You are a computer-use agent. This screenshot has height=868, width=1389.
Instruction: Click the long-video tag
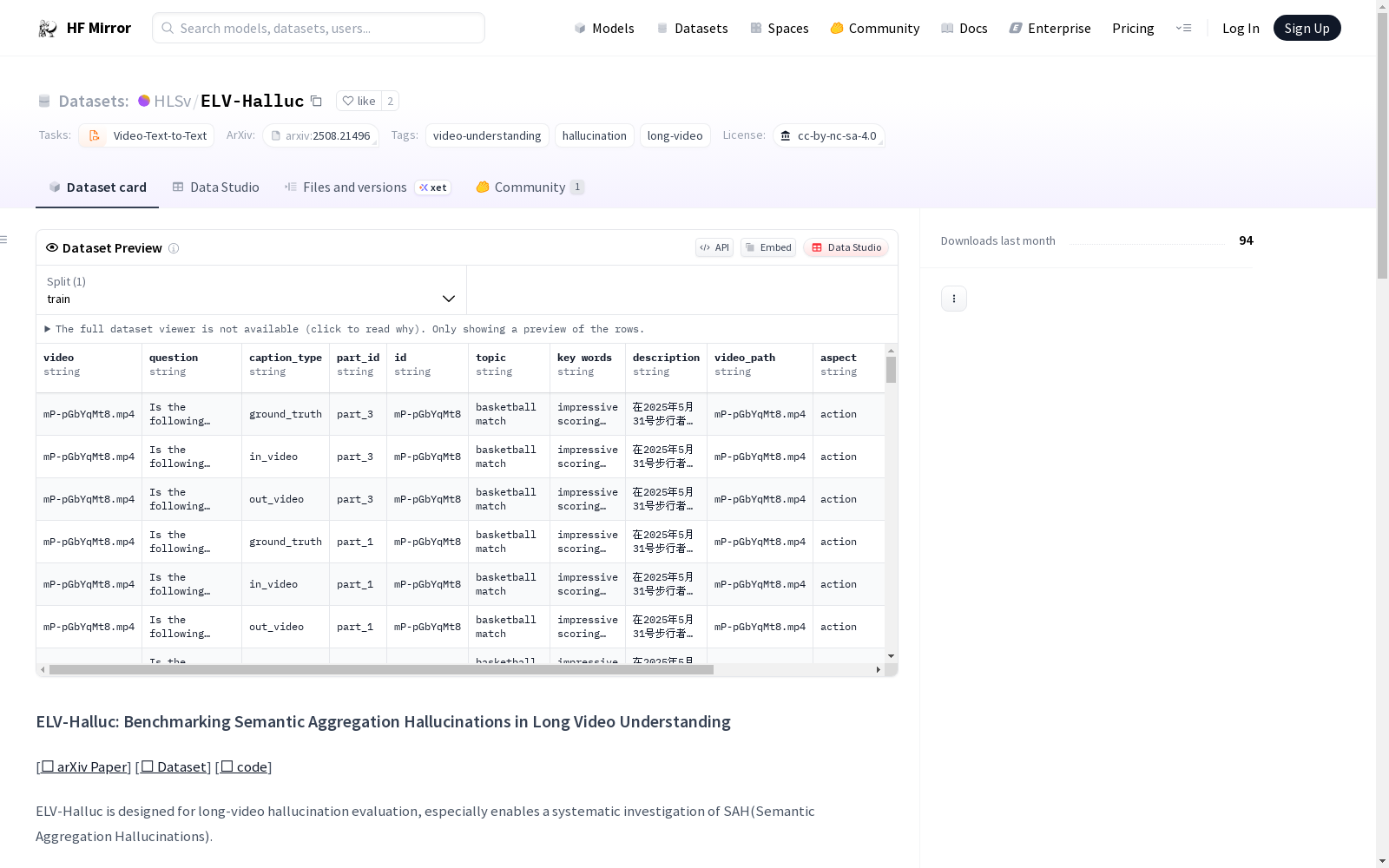click(x=675, y=135)
